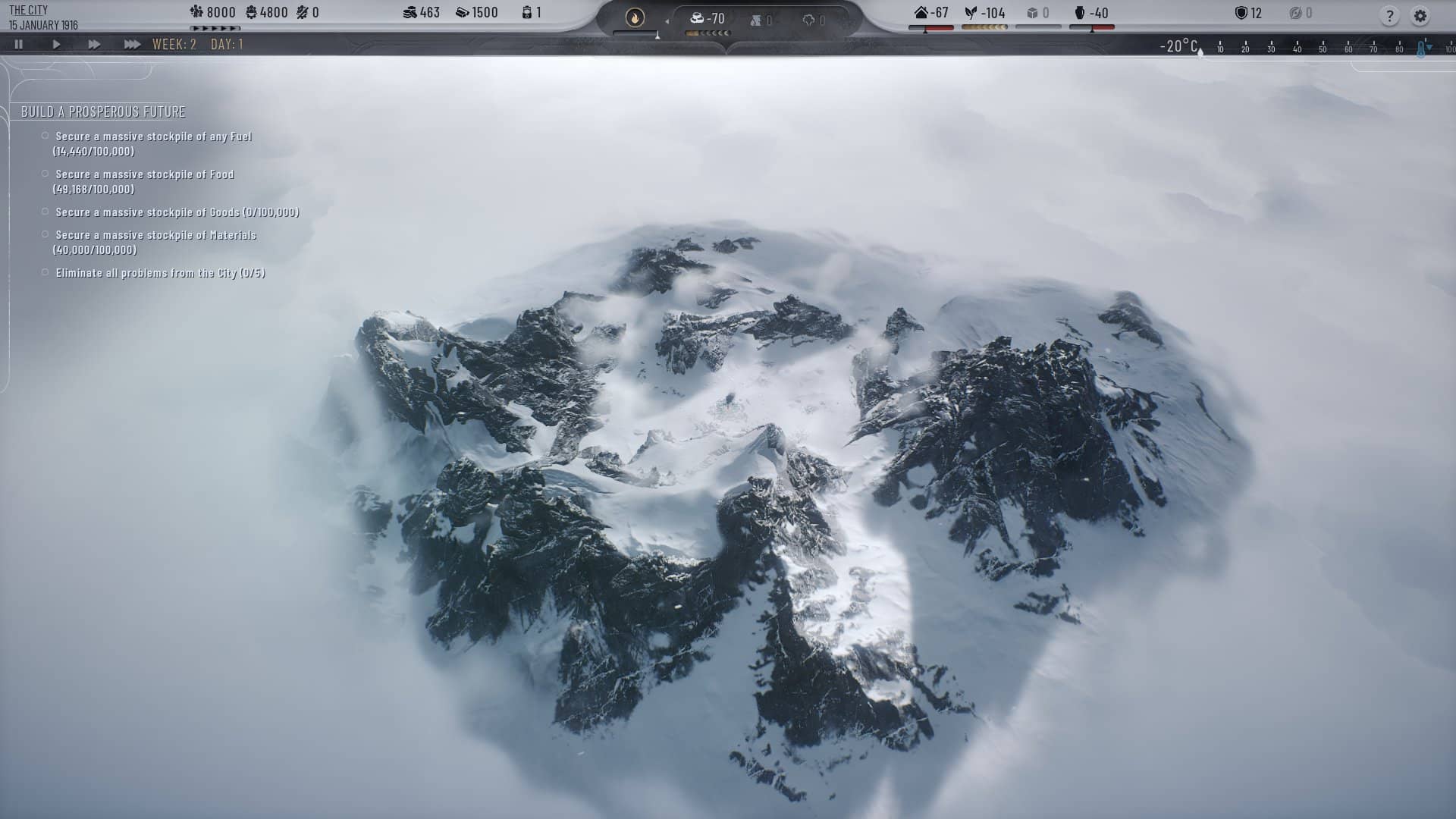Open the shelter shortage showing -67
This screenshot has height=819, width=1456.
[931, 12]
